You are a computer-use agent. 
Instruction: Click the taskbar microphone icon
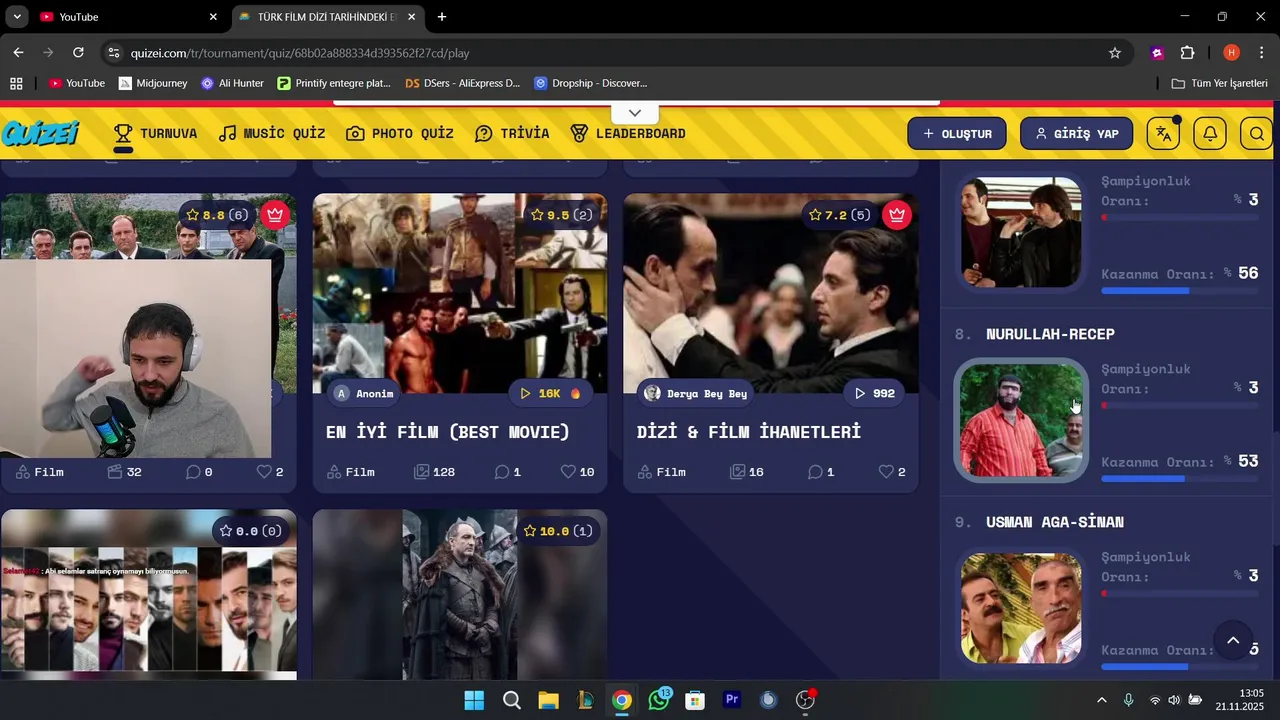pyautogui.click(x=1128, y=700)
